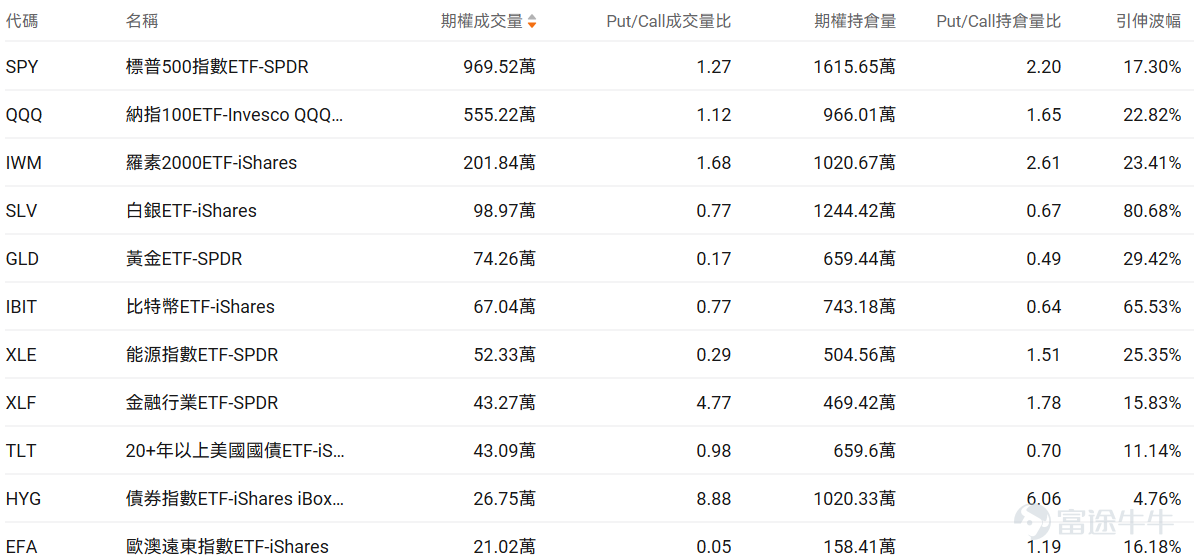Sort by Put/Call成交量比 column header
The width and height of the screenshot is (1194, 558).
click(x=669, y=21)
